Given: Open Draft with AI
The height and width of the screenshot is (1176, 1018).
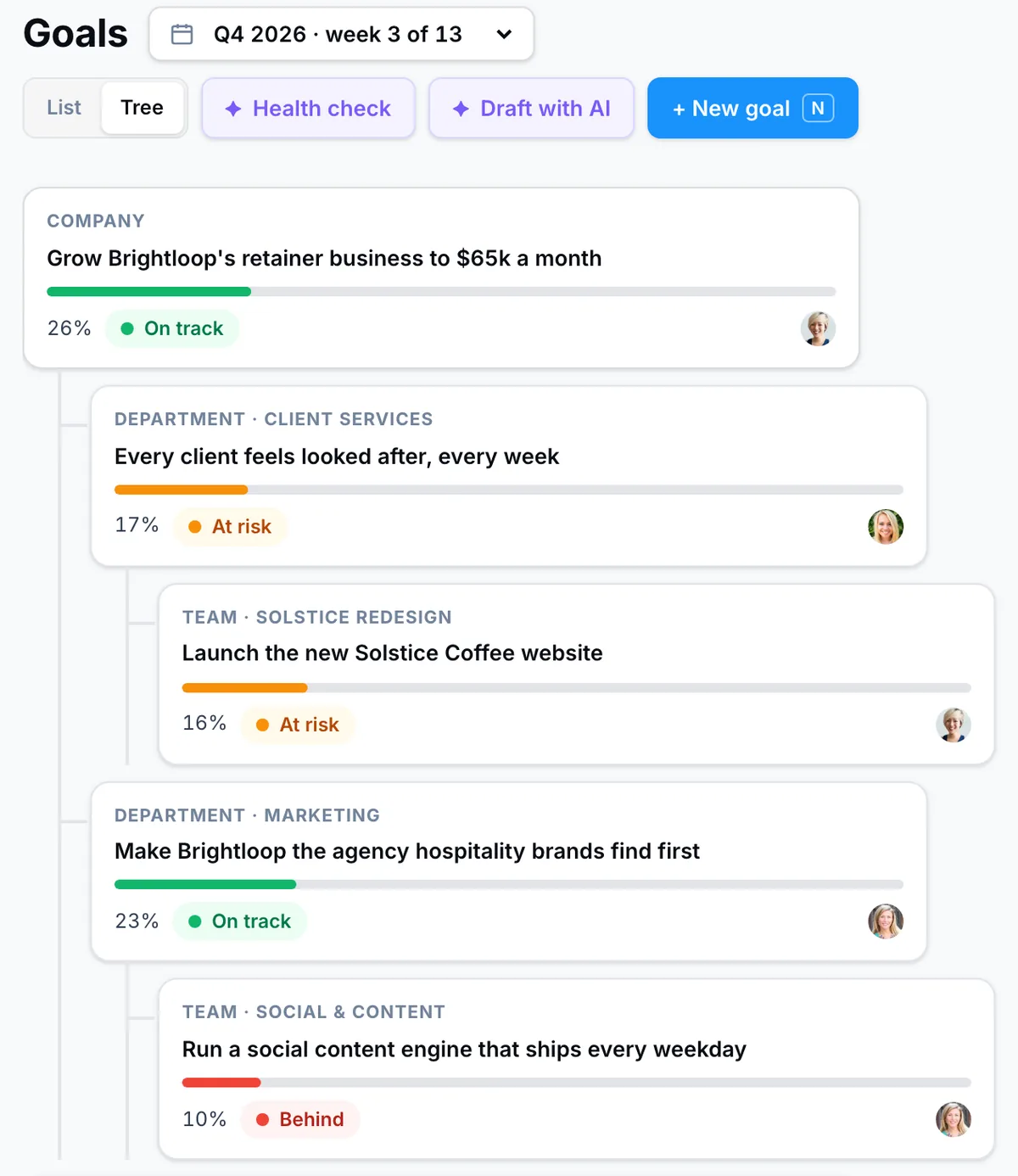Looking at the screenshot, I should point(531,108).
